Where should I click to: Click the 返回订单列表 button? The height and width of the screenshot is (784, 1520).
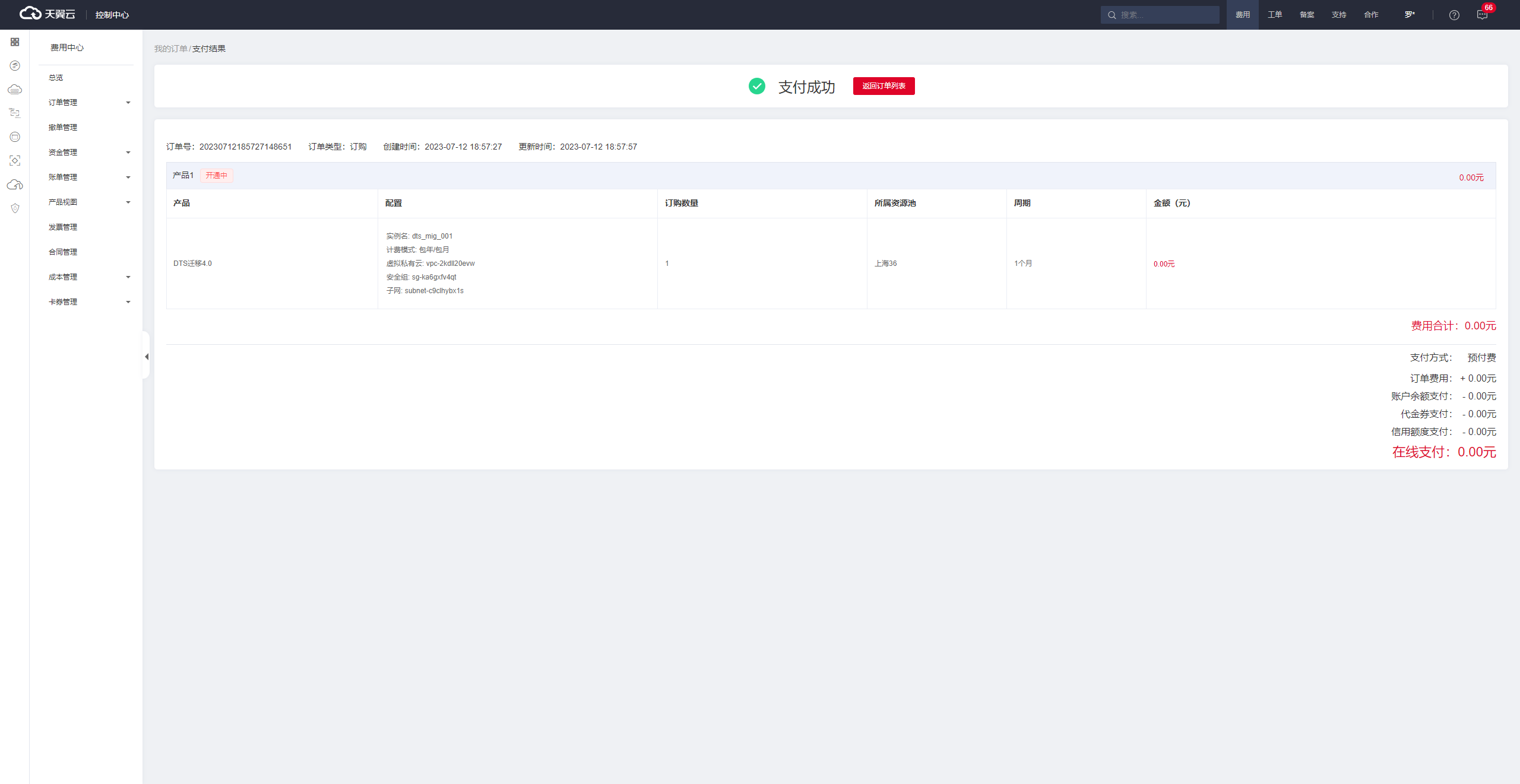pyautogui.click(x=883, y=86)
